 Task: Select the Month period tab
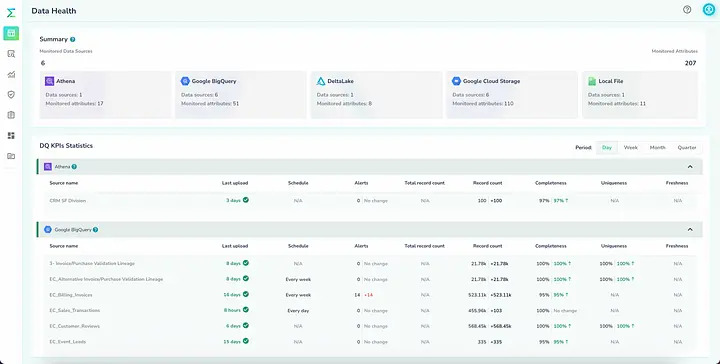[657, 148]
